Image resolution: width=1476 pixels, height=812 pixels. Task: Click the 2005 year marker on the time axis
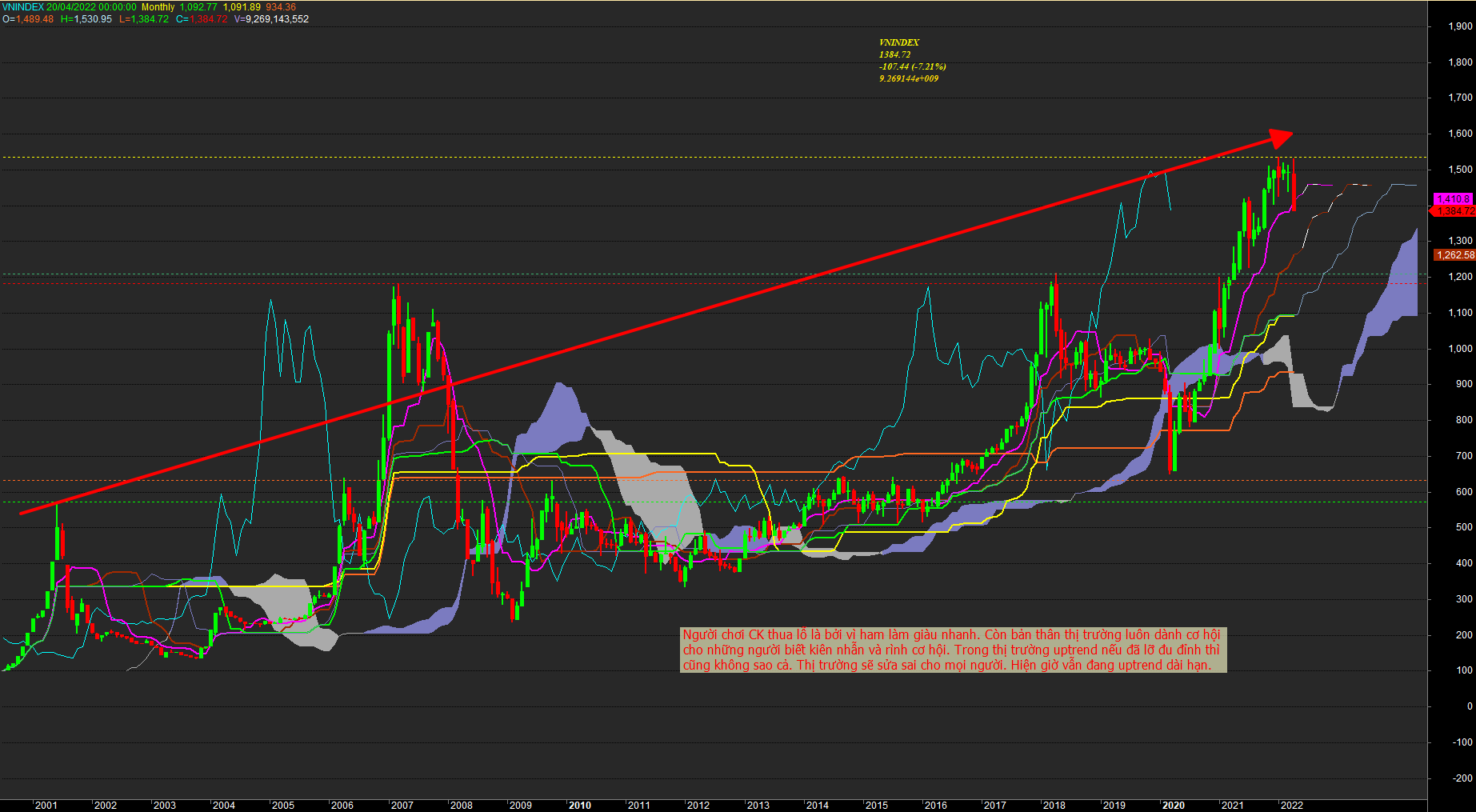tap(283, 806)
